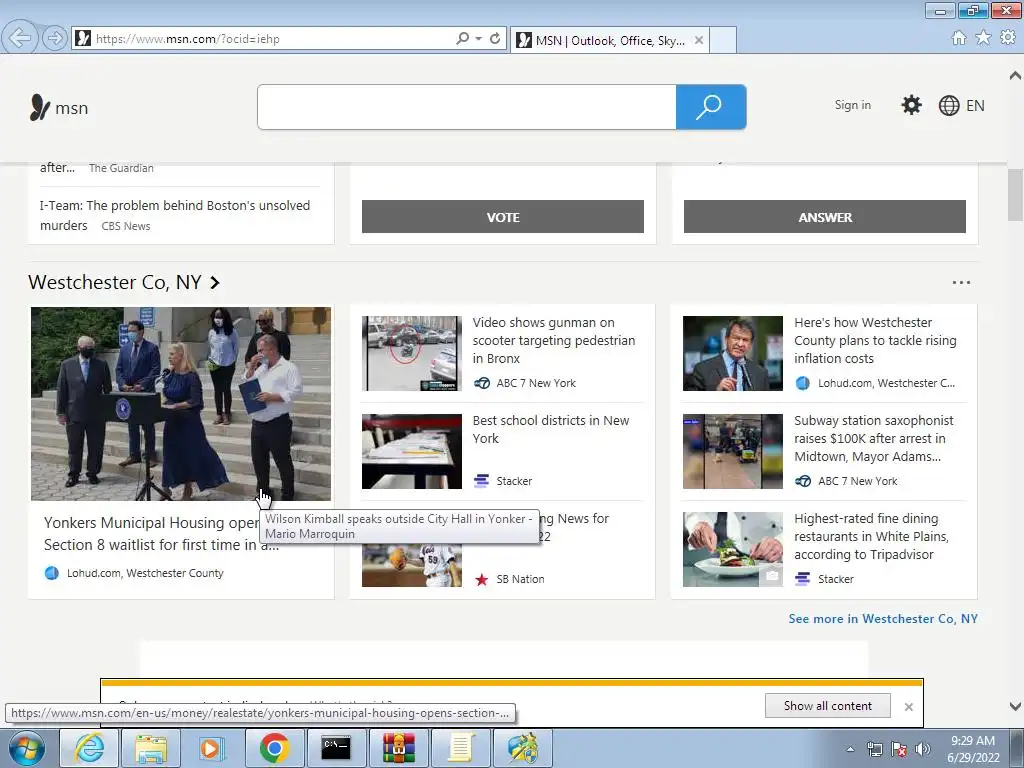Open the notepad scroll taskbar icon
This screenshot has height=768, width=1024.
tap(460, 748)
